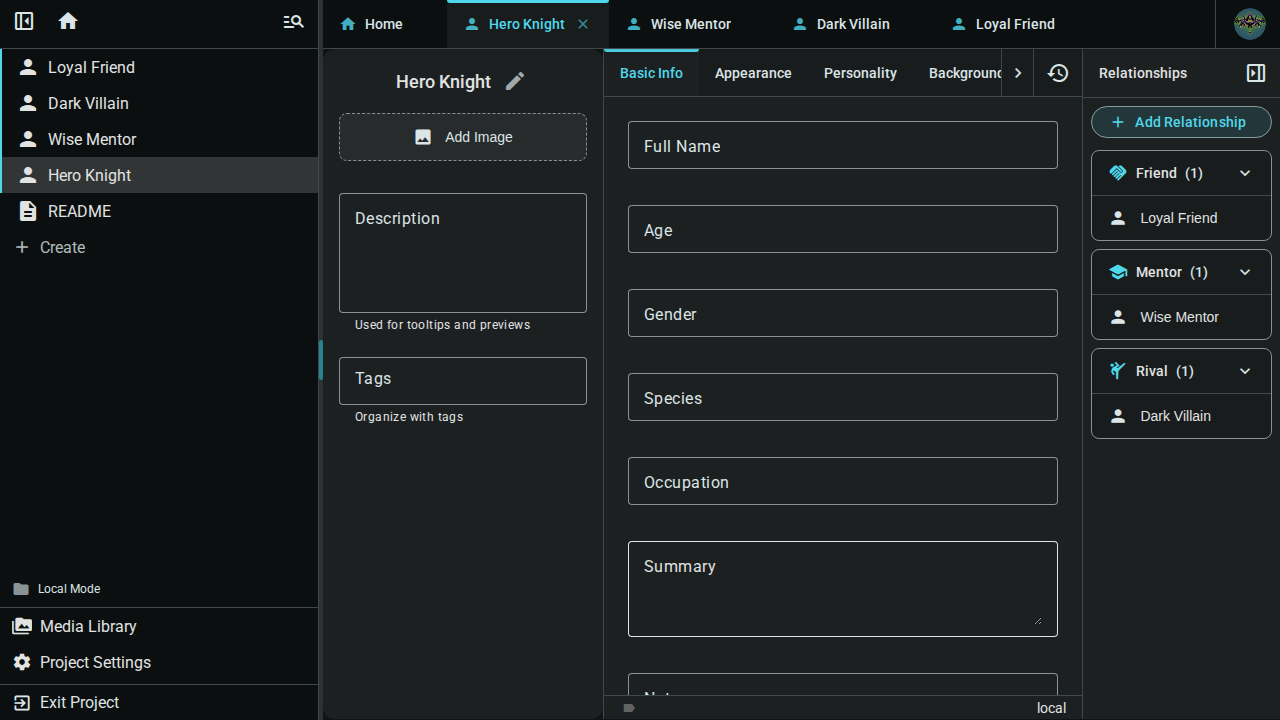Click the Add Relationship button
This screenshot has height=720, width=1280.
tap(1180, 122)
